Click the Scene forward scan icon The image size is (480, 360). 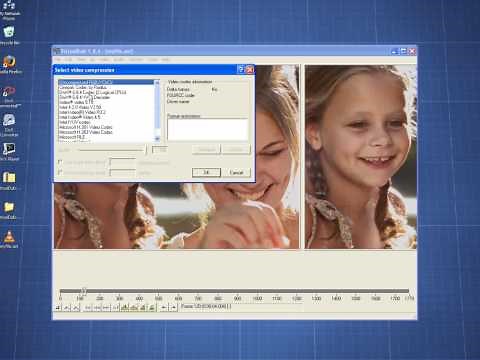click(152, 307)
